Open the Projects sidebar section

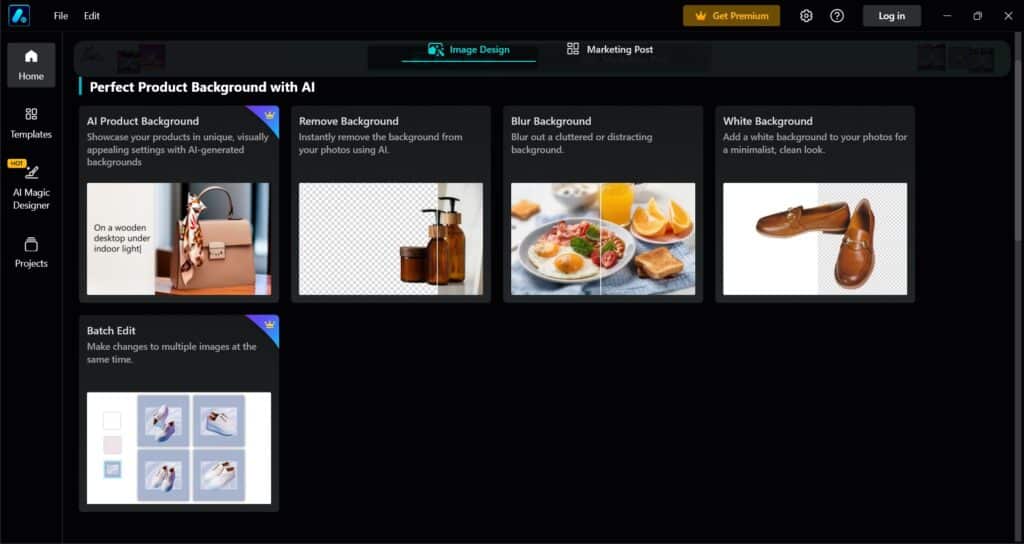(31, 253)
